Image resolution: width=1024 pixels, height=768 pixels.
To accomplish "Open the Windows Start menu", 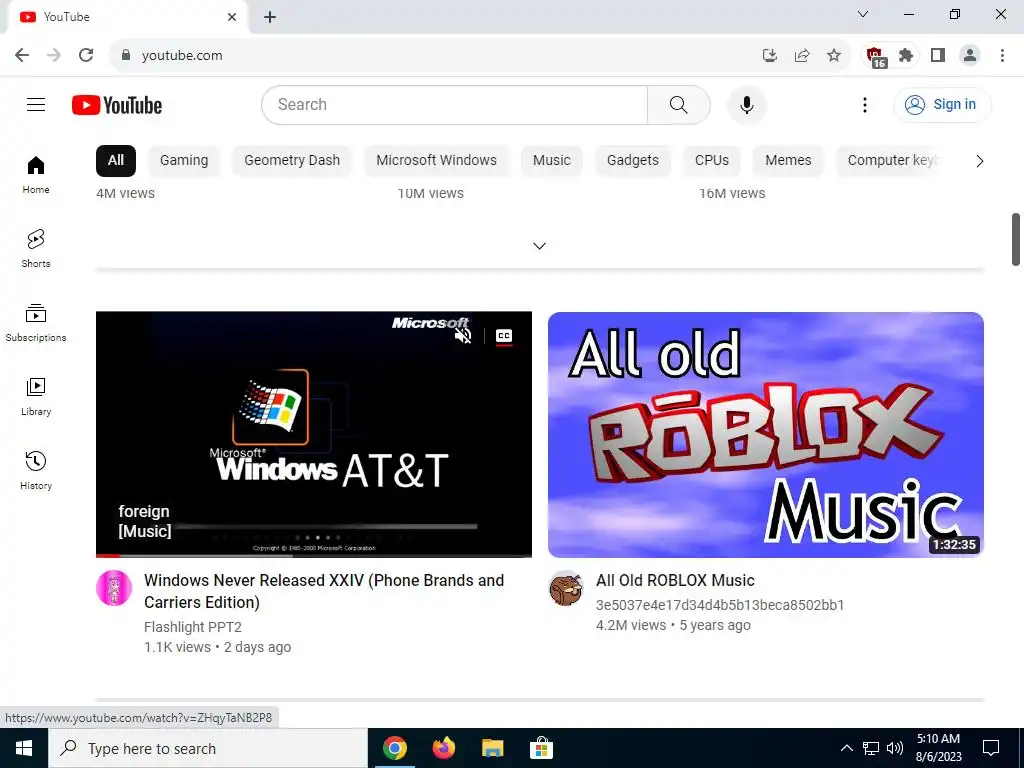I will 24,748.
